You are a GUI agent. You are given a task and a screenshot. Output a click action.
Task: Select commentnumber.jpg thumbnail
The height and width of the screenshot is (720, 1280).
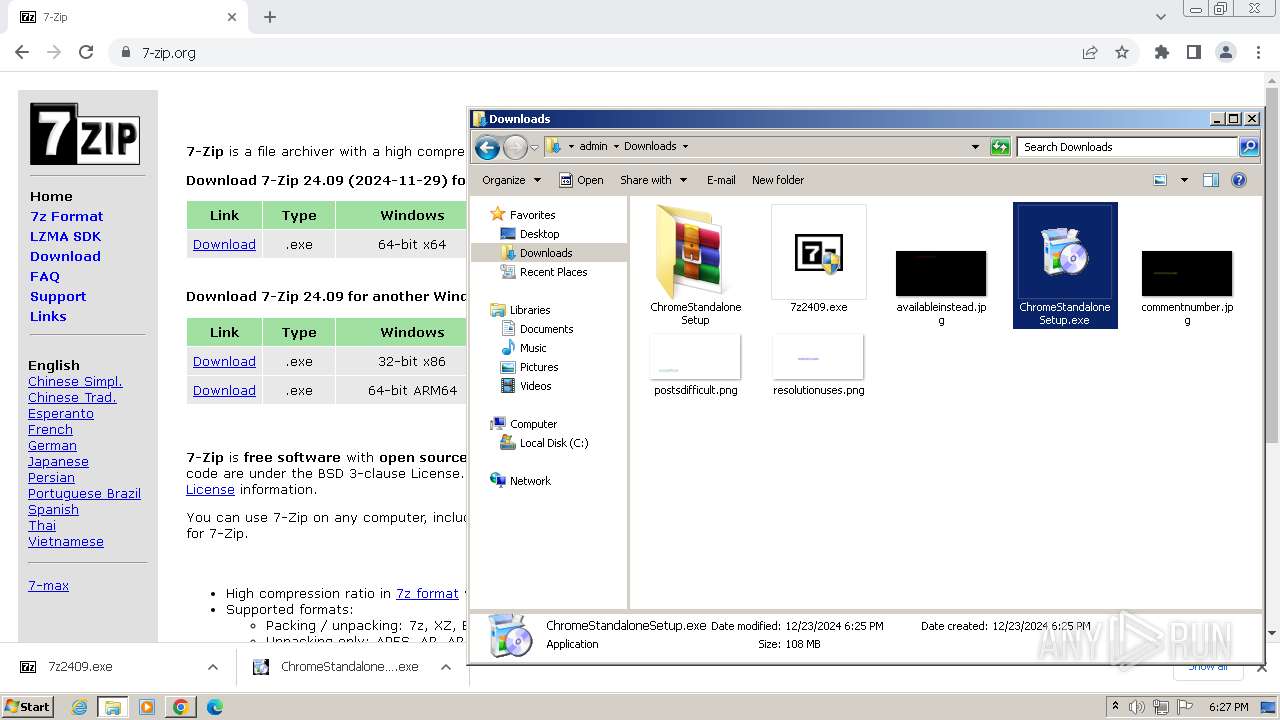click(1187, 274)
